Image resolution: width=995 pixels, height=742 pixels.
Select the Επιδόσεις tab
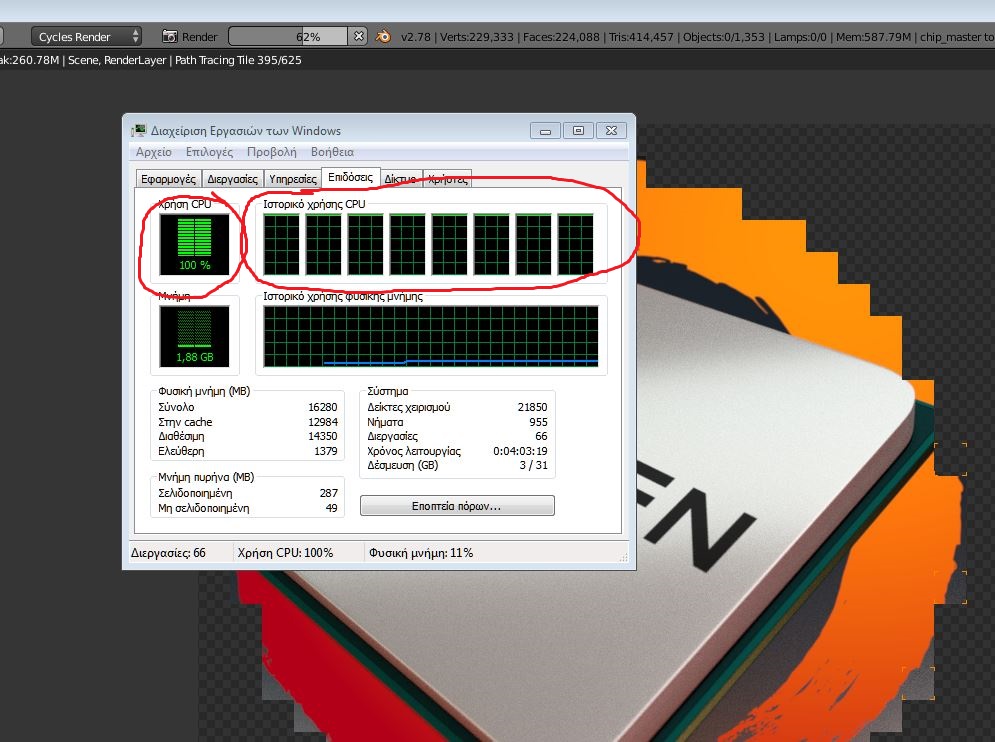(350, 177)
